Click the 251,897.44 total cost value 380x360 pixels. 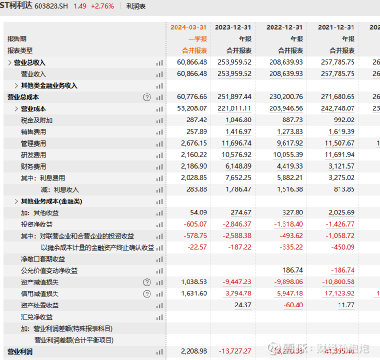click(234, 97)
